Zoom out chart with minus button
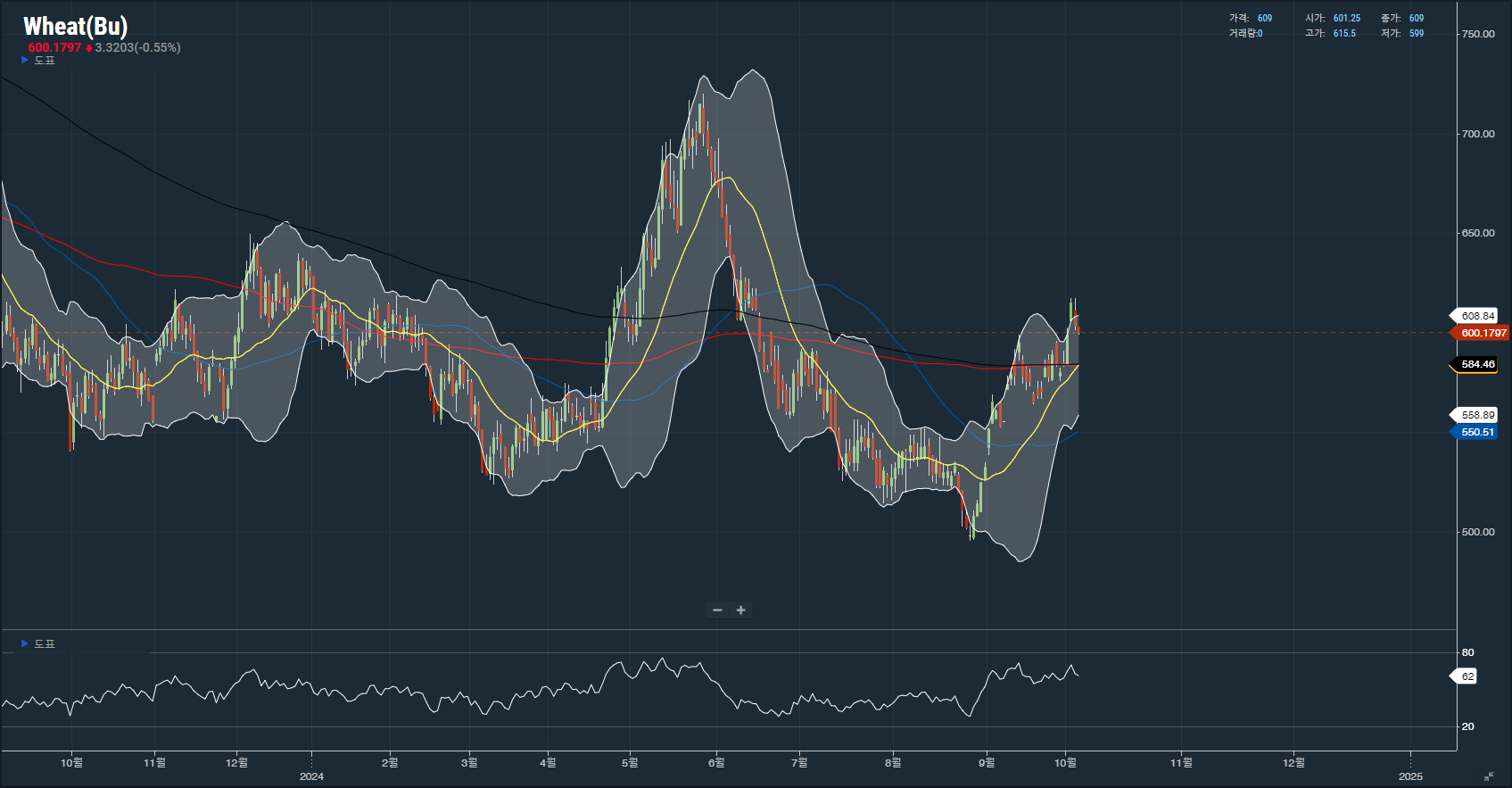Viewport: 1512px width, 788px height. click(717, 610)
